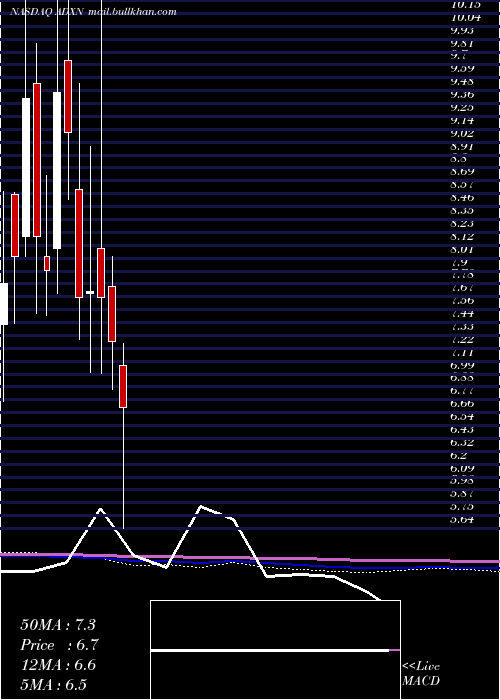This screenshot has width=500, height=700.
Task: Click the 6.66 price axis label
Action: 462,404
